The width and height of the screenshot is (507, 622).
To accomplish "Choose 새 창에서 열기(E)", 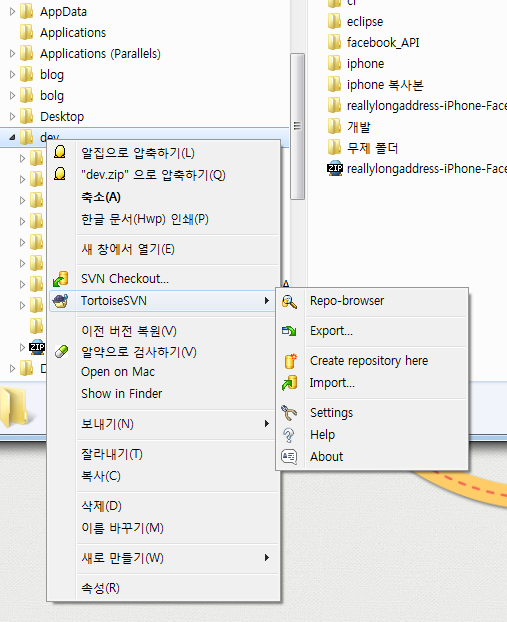I will point(163,249).
